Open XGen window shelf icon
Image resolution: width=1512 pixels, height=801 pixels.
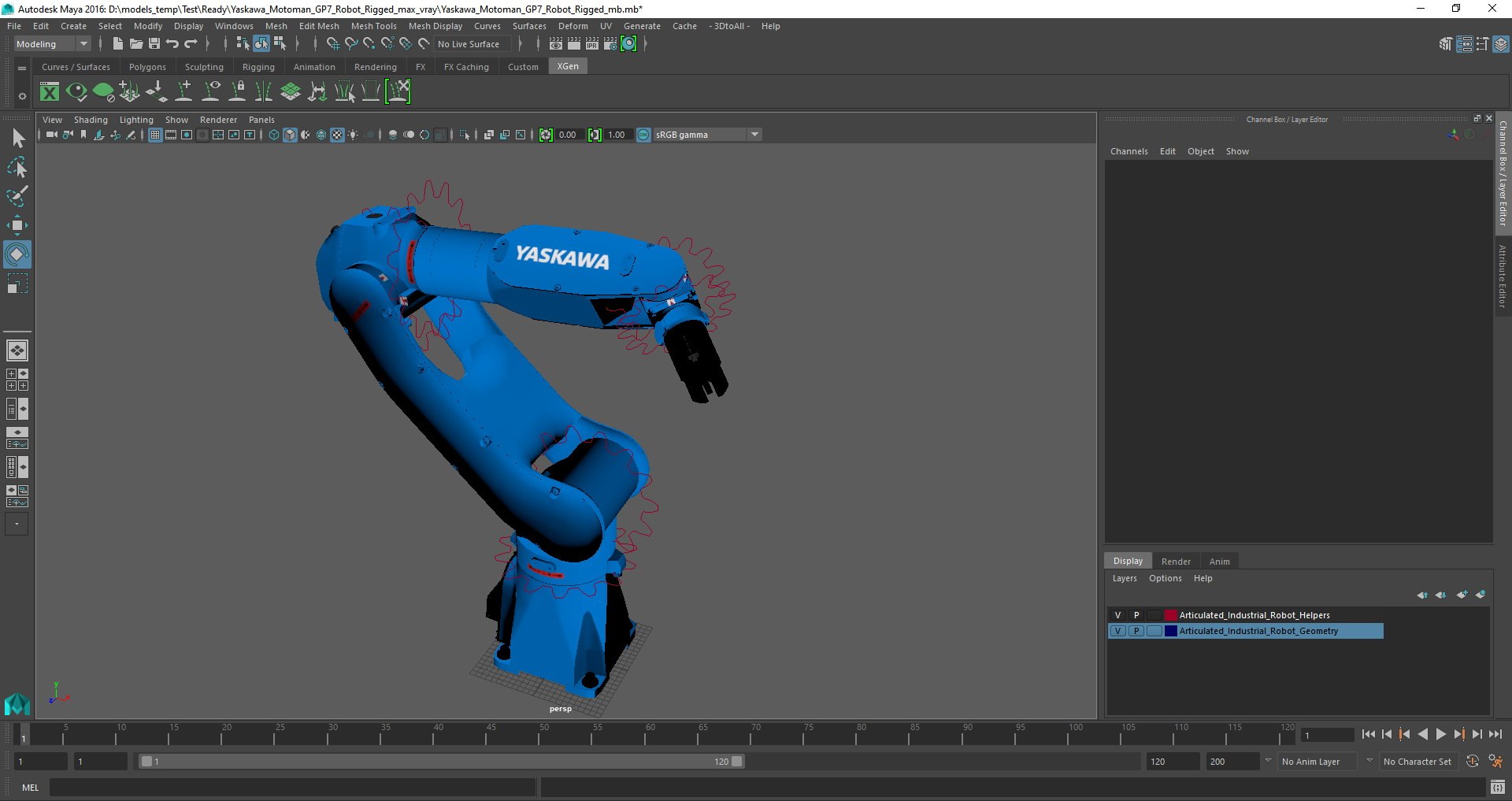50,92
